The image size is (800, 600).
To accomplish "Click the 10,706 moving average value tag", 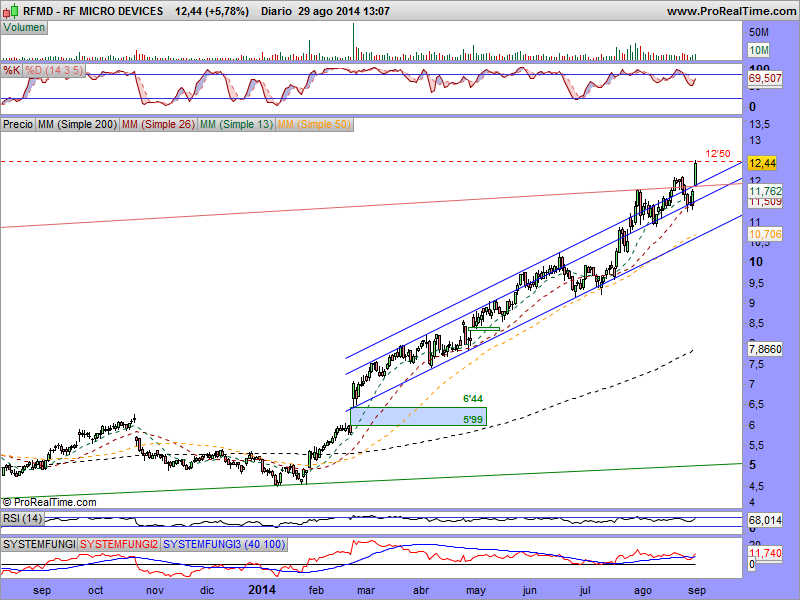I will pos(765,234).
